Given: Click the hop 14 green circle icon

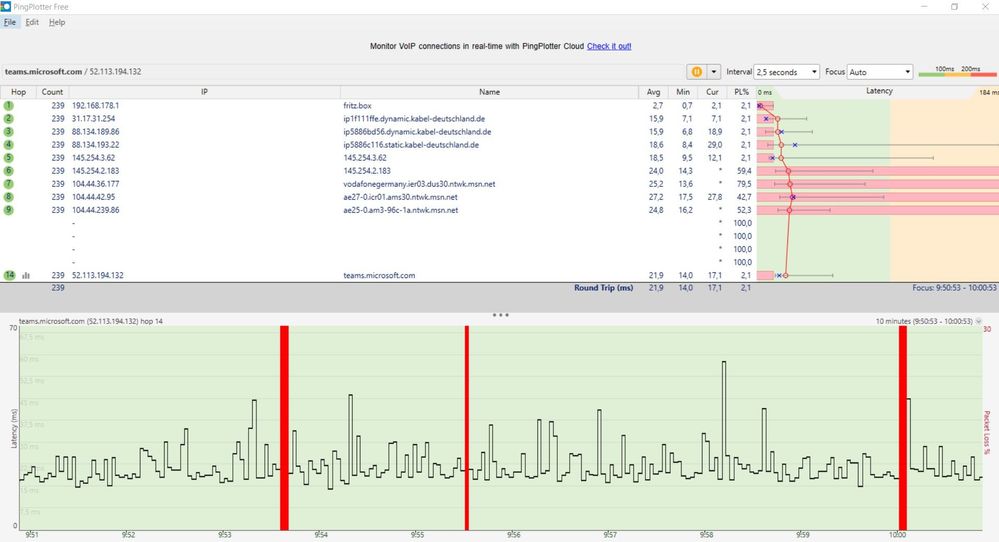Looking at the screenshot, I should coord(9,275).
